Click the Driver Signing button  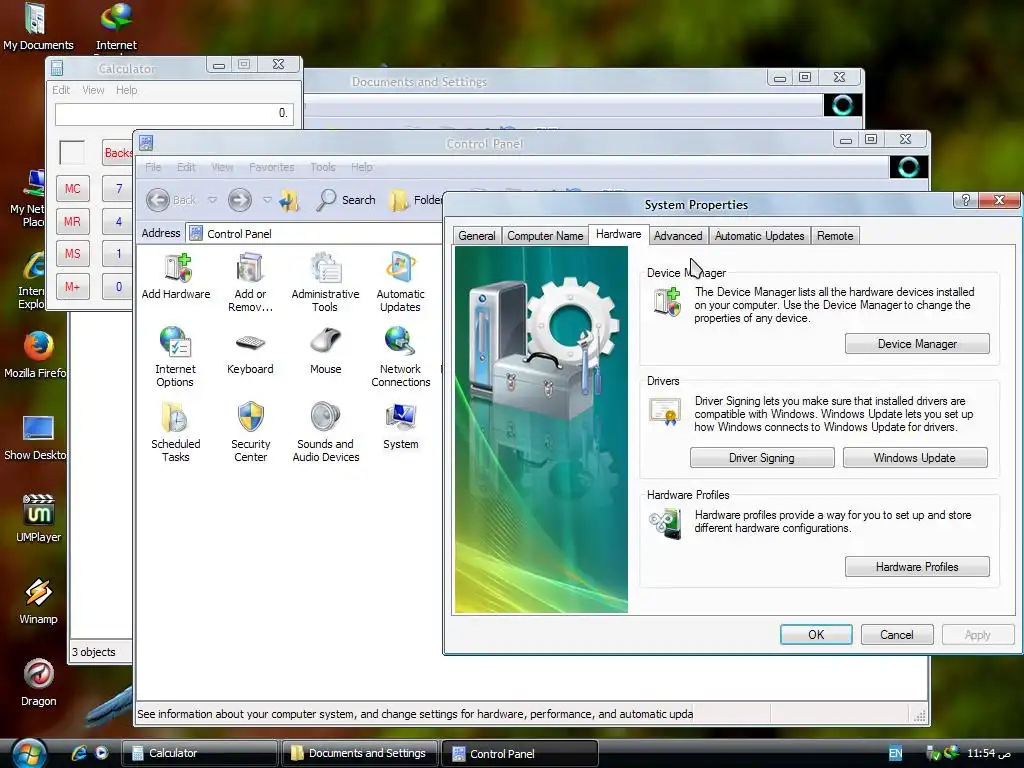tap(762, 458)
